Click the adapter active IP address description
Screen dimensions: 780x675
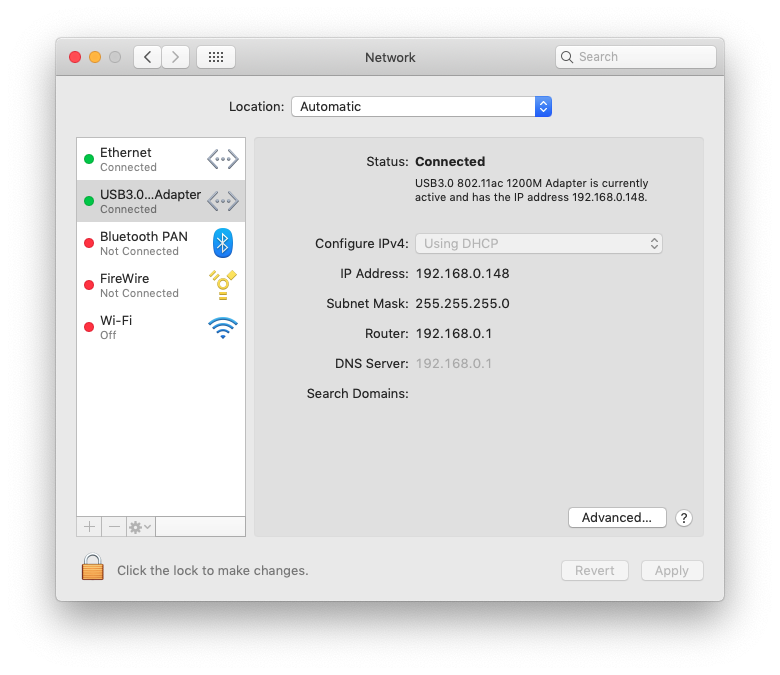point(531,190)
